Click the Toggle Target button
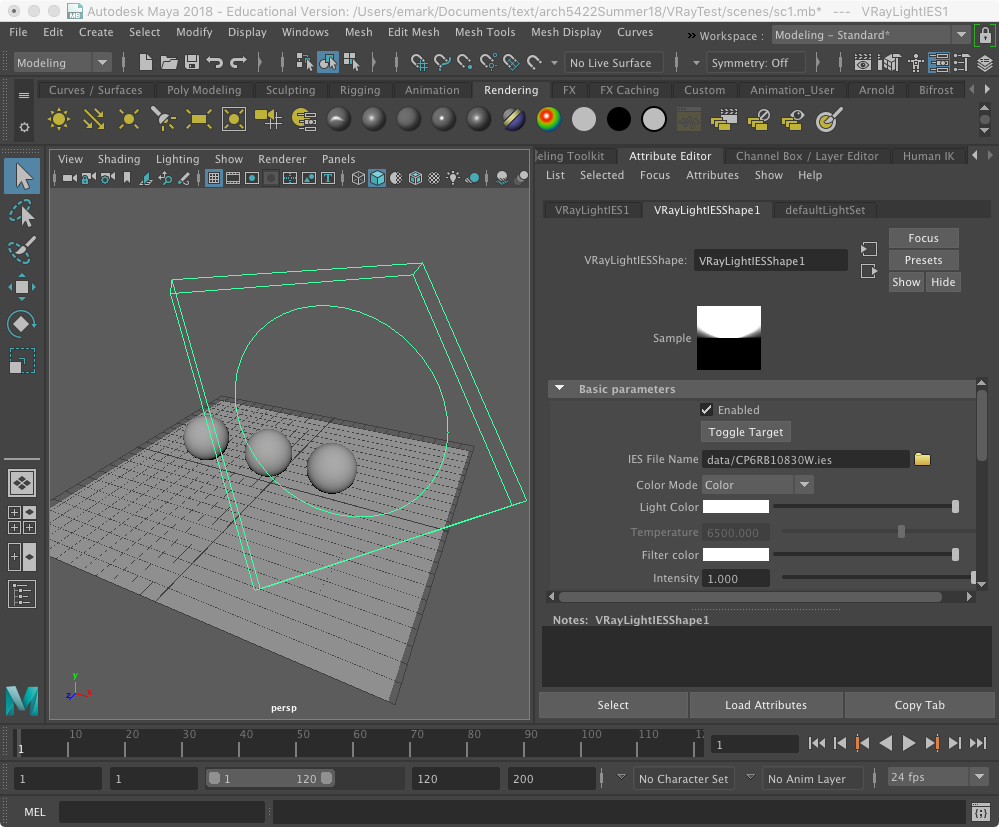999x827 pixels. tap(745, 432)
